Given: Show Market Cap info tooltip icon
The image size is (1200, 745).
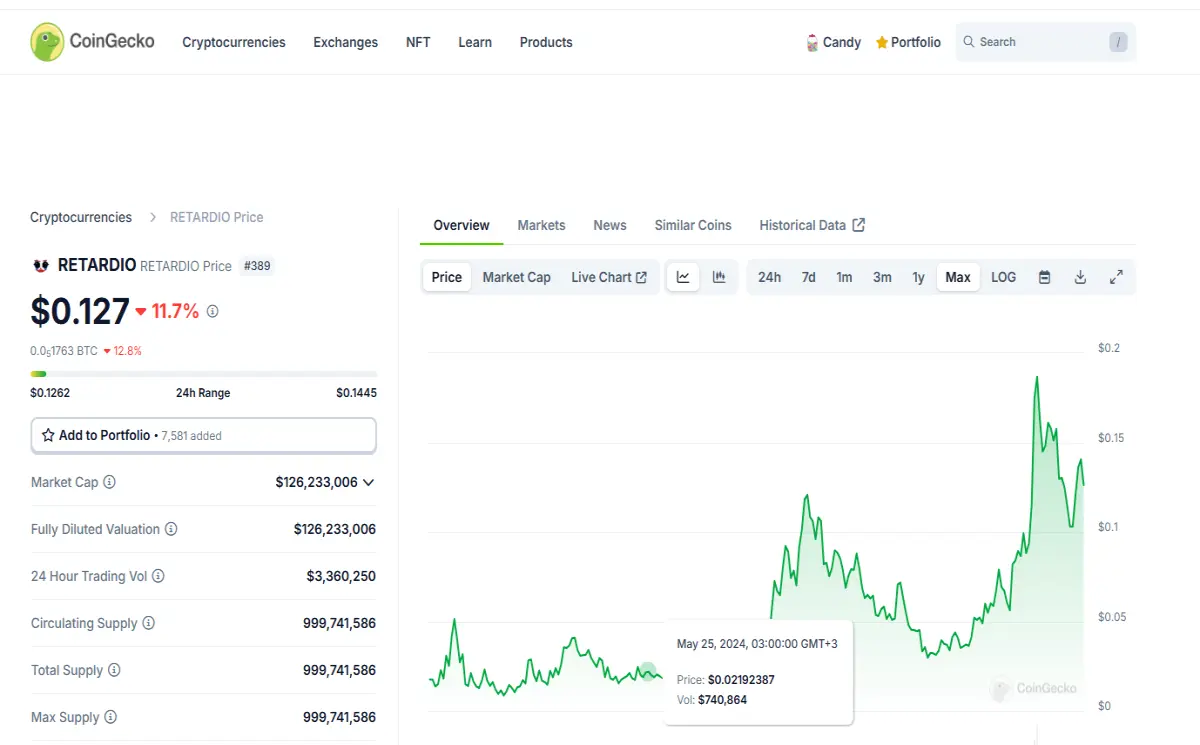Looking at the screenshot, I should click(x=109, y=482).
